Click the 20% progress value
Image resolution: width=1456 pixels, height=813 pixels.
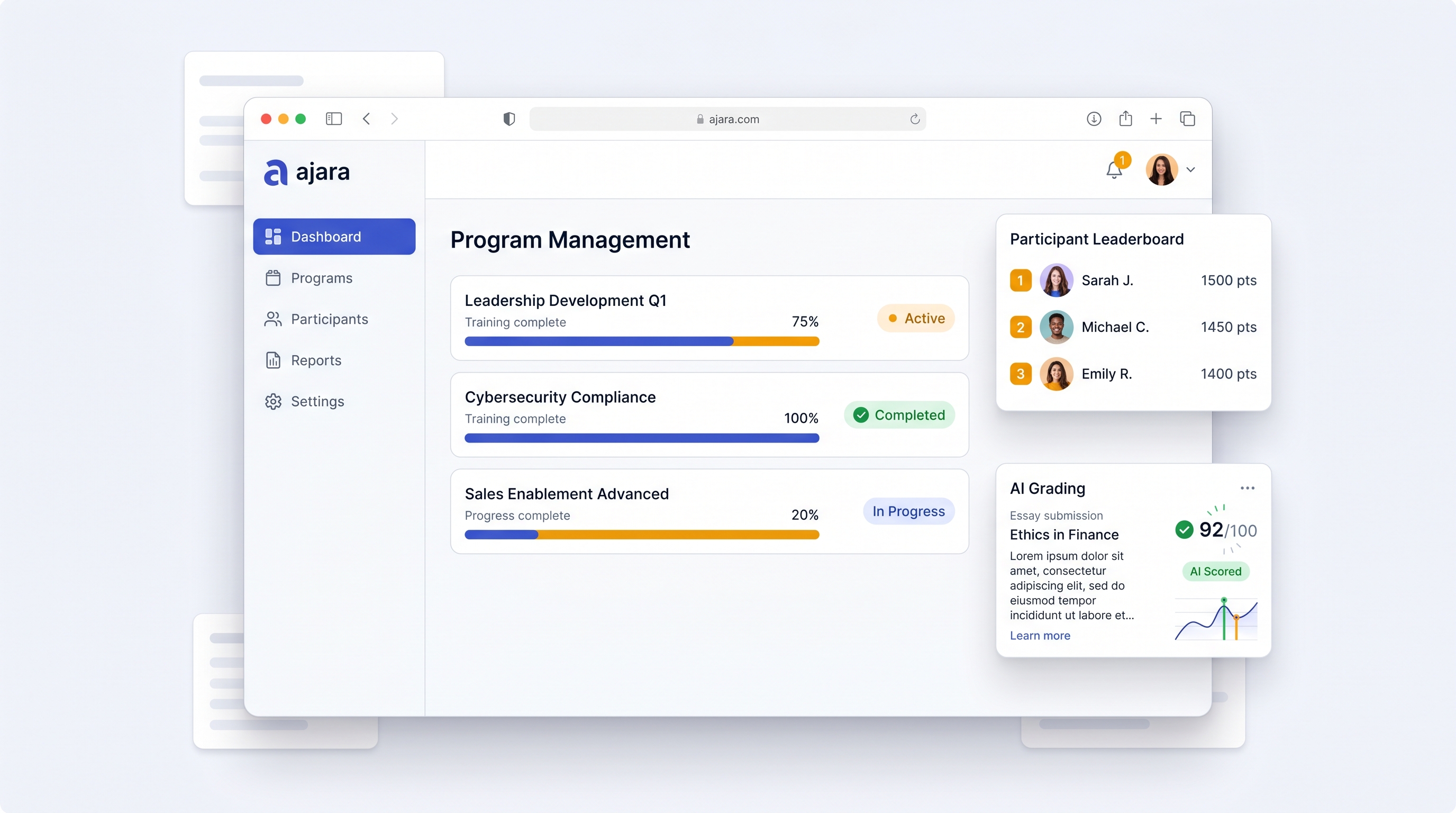(x=805, y=514)
